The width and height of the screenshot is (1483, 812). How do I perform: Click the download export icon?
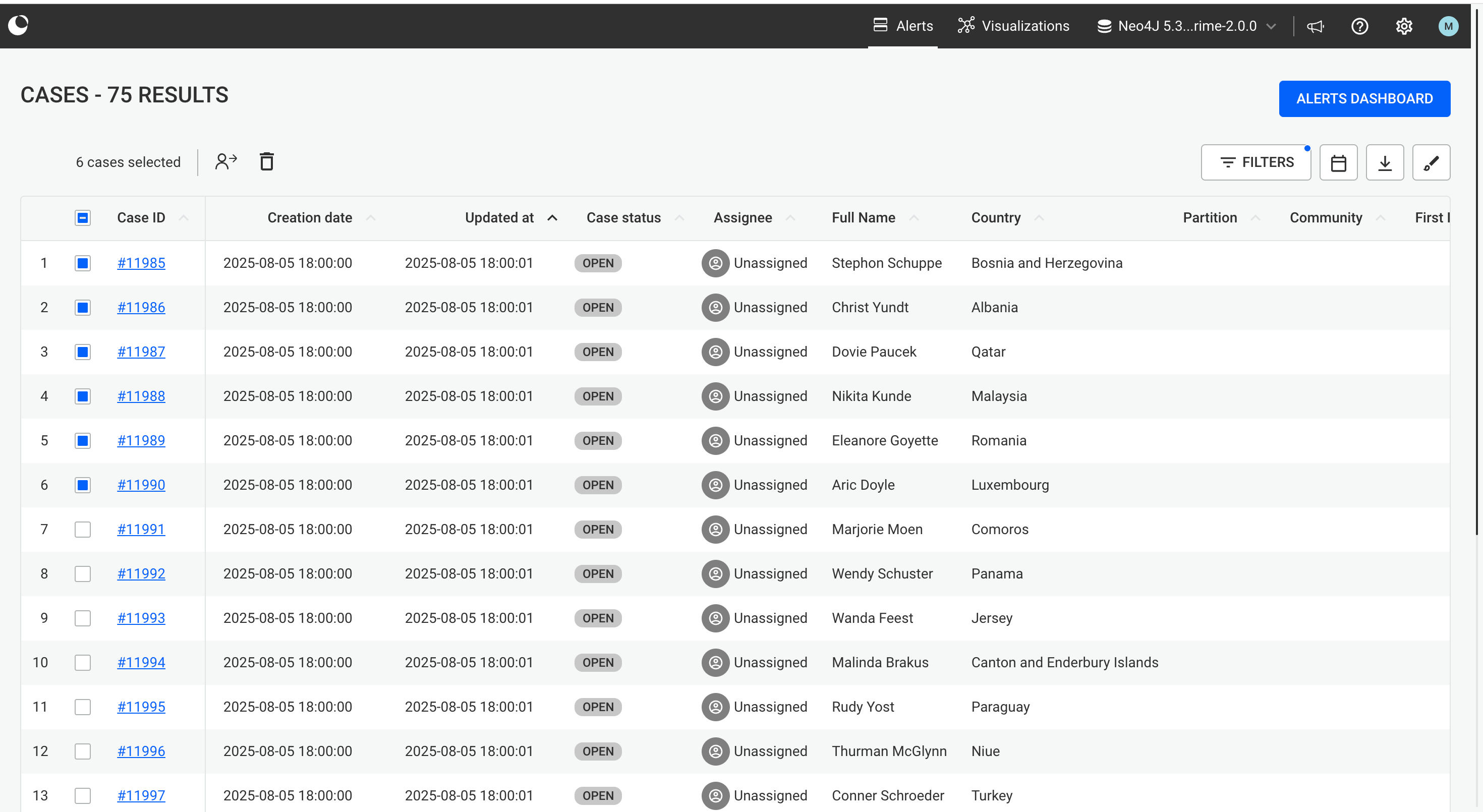tap(1385, 163)
